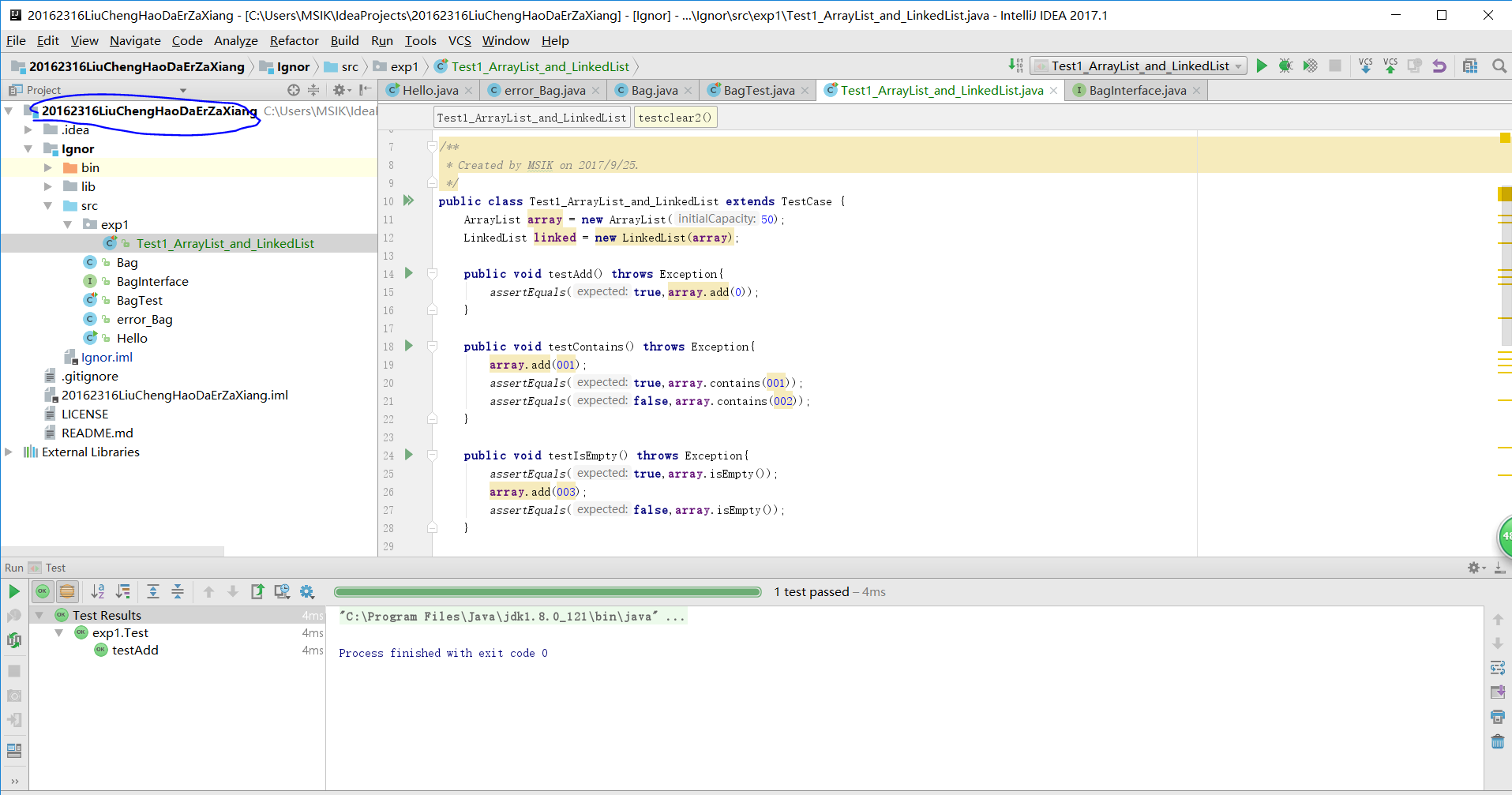Open the run configuration dropdown

[x=1139, y=66]
